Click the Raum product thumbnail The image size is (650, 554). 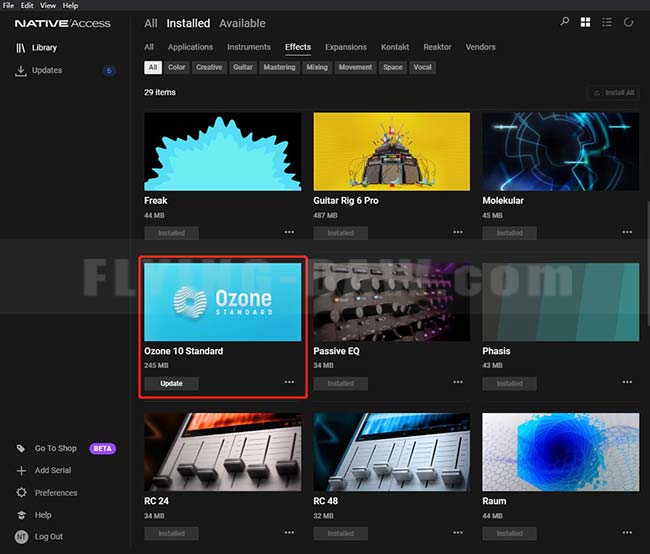coord(560,452)
